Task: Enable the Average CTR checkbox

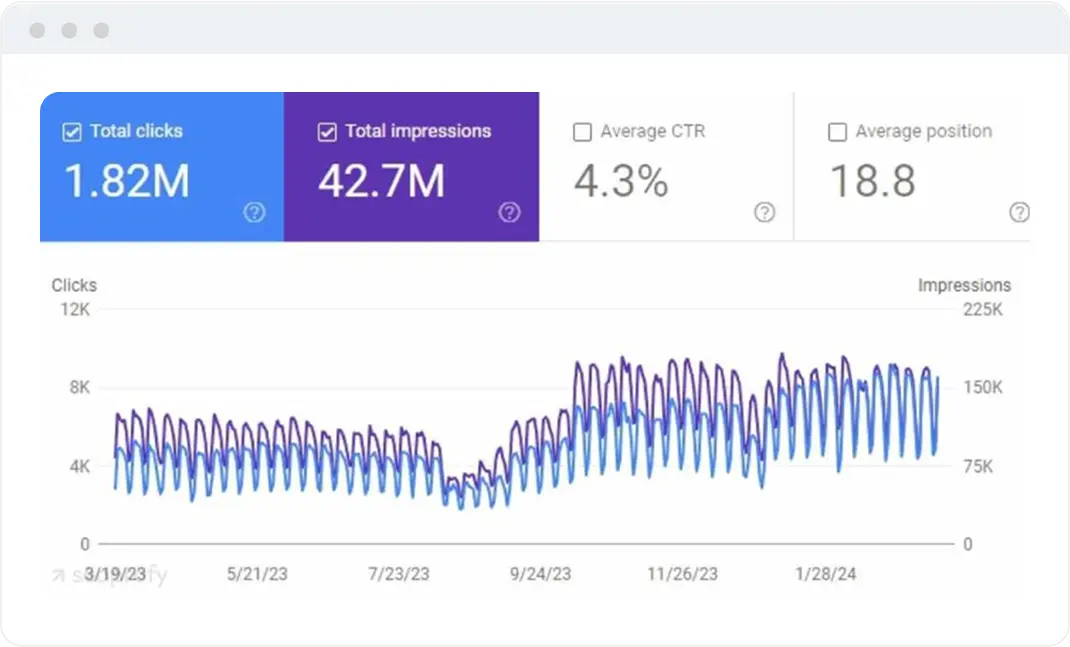Action: (582, 131)
